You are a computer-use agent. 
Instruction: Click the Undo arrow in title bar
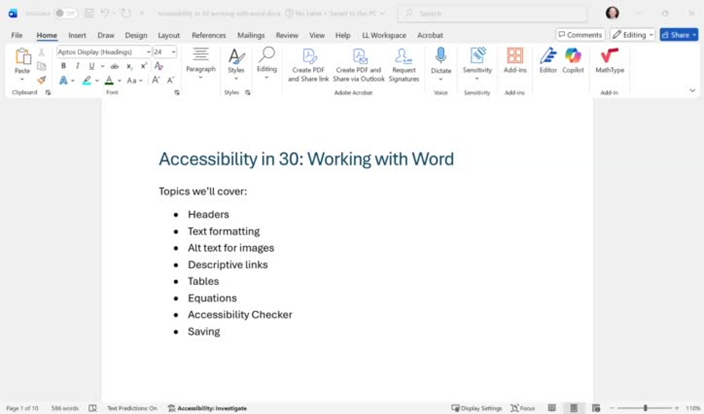[105, 13]
